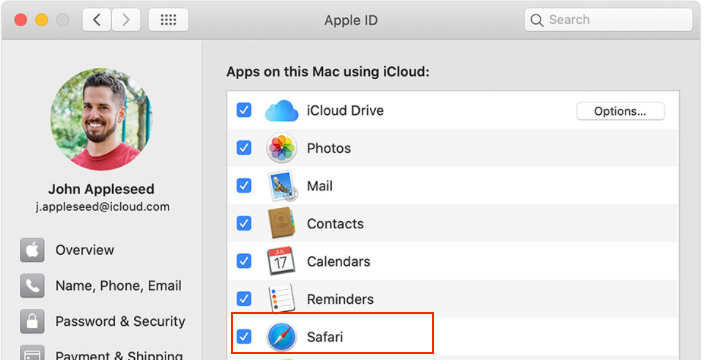The width and height of the screenshot is (710, 360).
Task: Select the Photos label
Action: (x=329, y=148)
